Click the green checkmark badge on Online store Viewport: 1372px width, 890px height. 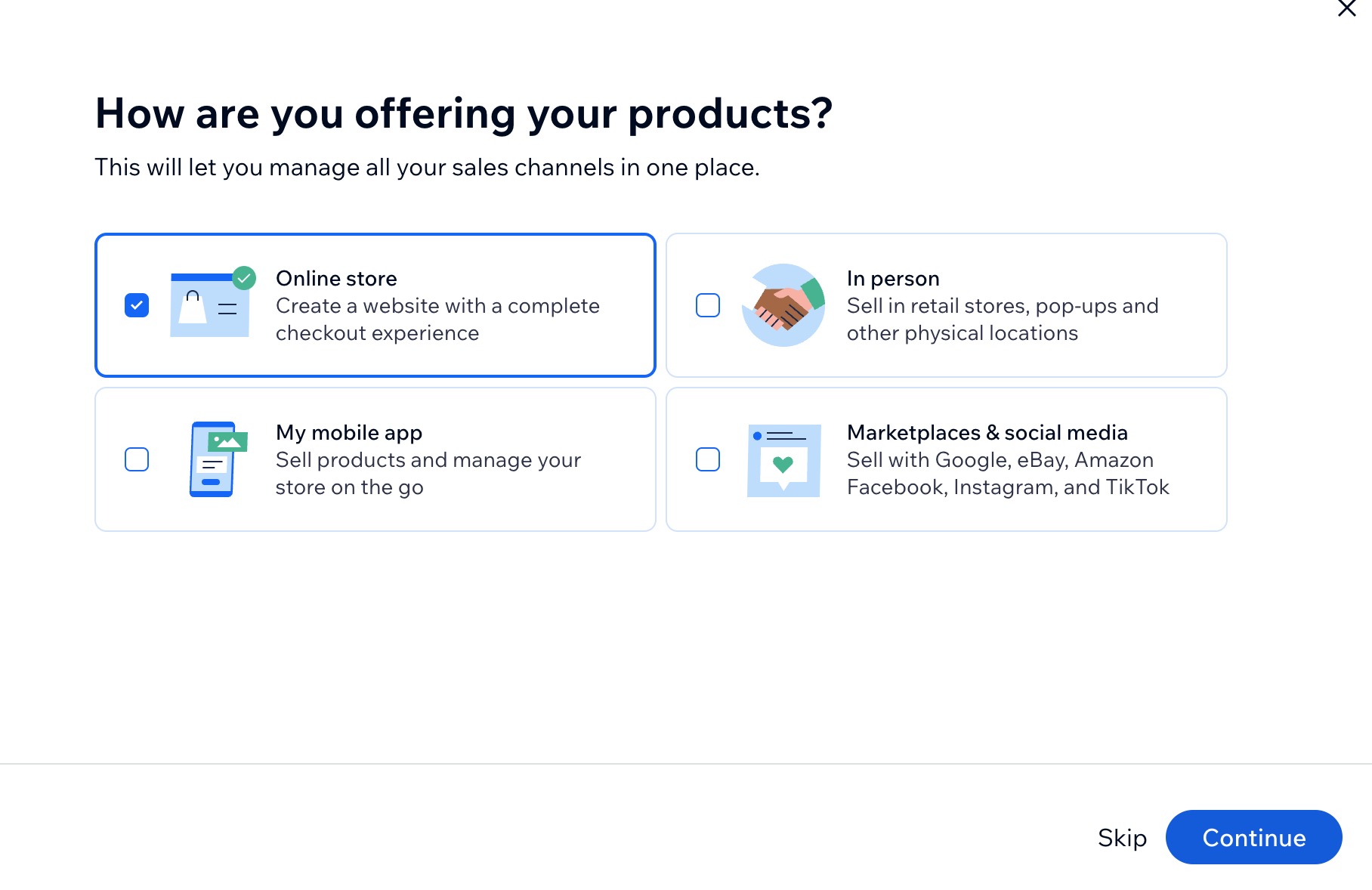243,277
